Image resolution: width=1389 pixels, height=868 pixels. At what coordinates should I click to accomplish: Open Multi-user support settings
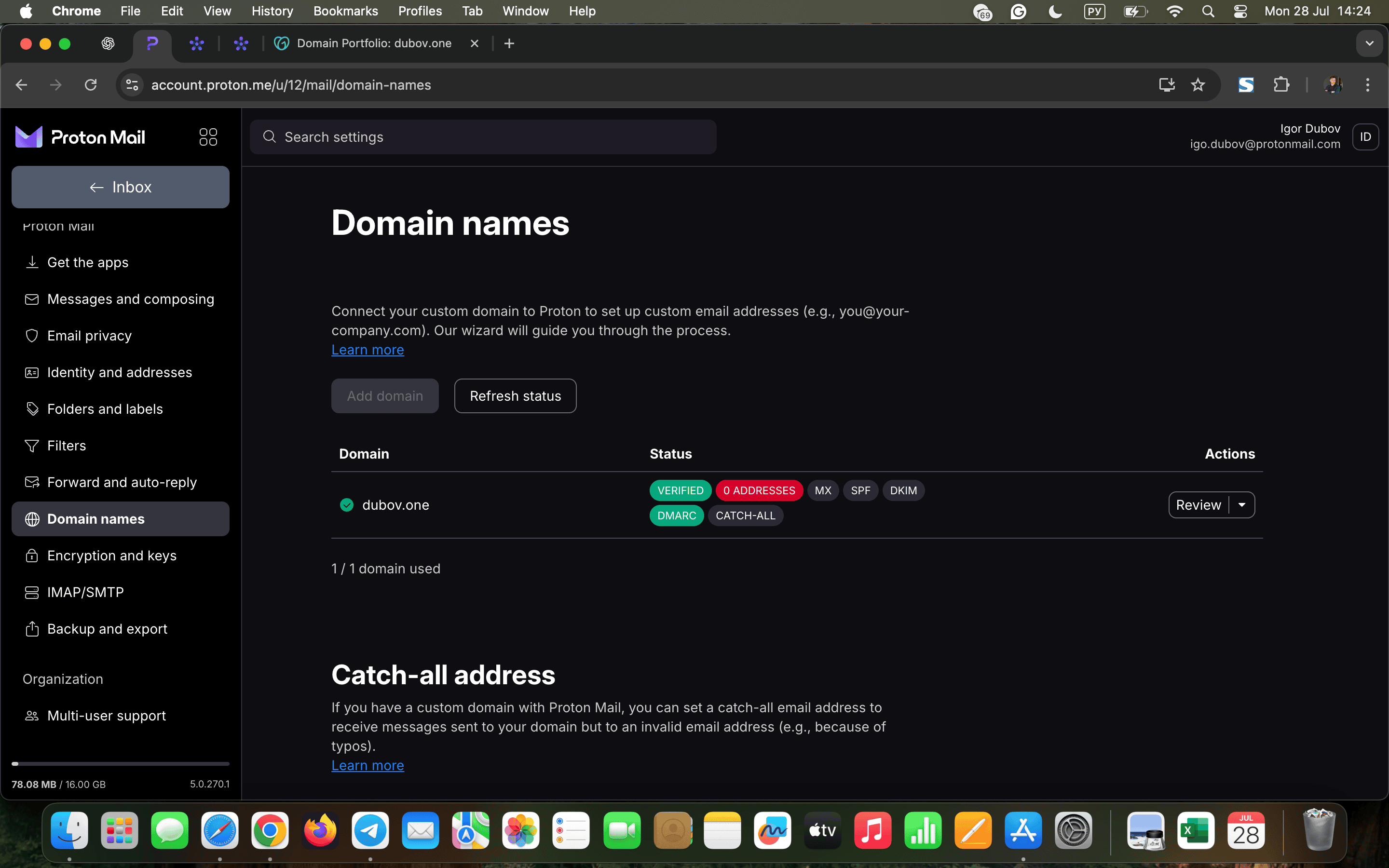click(x=121, y=716)
